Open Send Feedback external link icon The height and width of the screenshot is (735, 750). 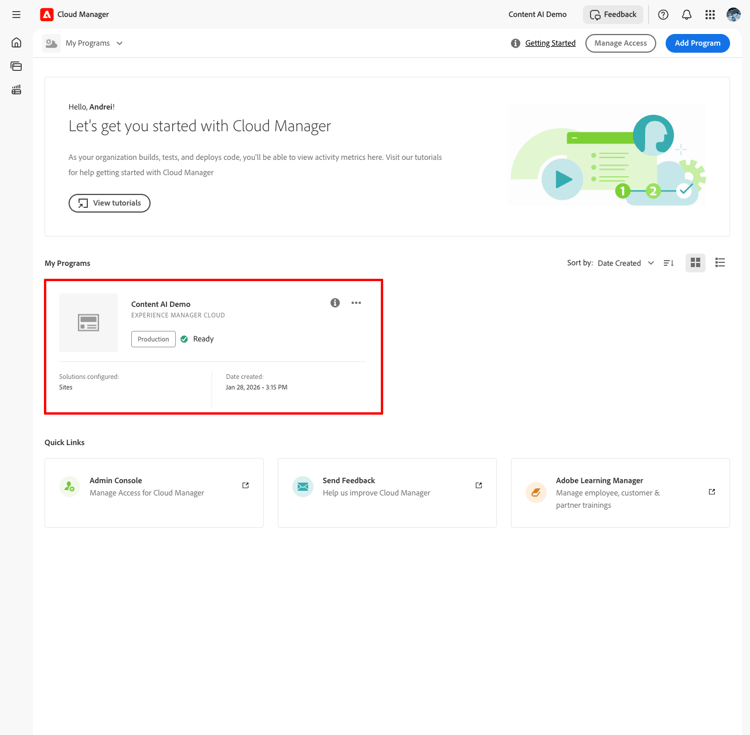pos(478,485)
